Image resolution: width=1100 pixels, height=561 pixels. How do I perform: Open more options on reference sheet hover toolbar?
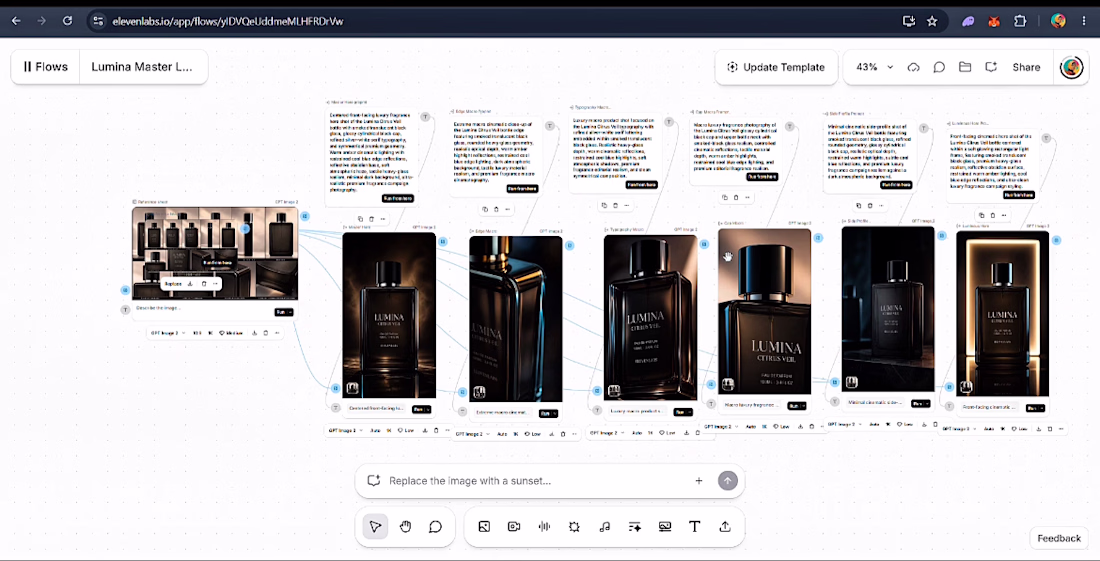[x=216, y=284]
